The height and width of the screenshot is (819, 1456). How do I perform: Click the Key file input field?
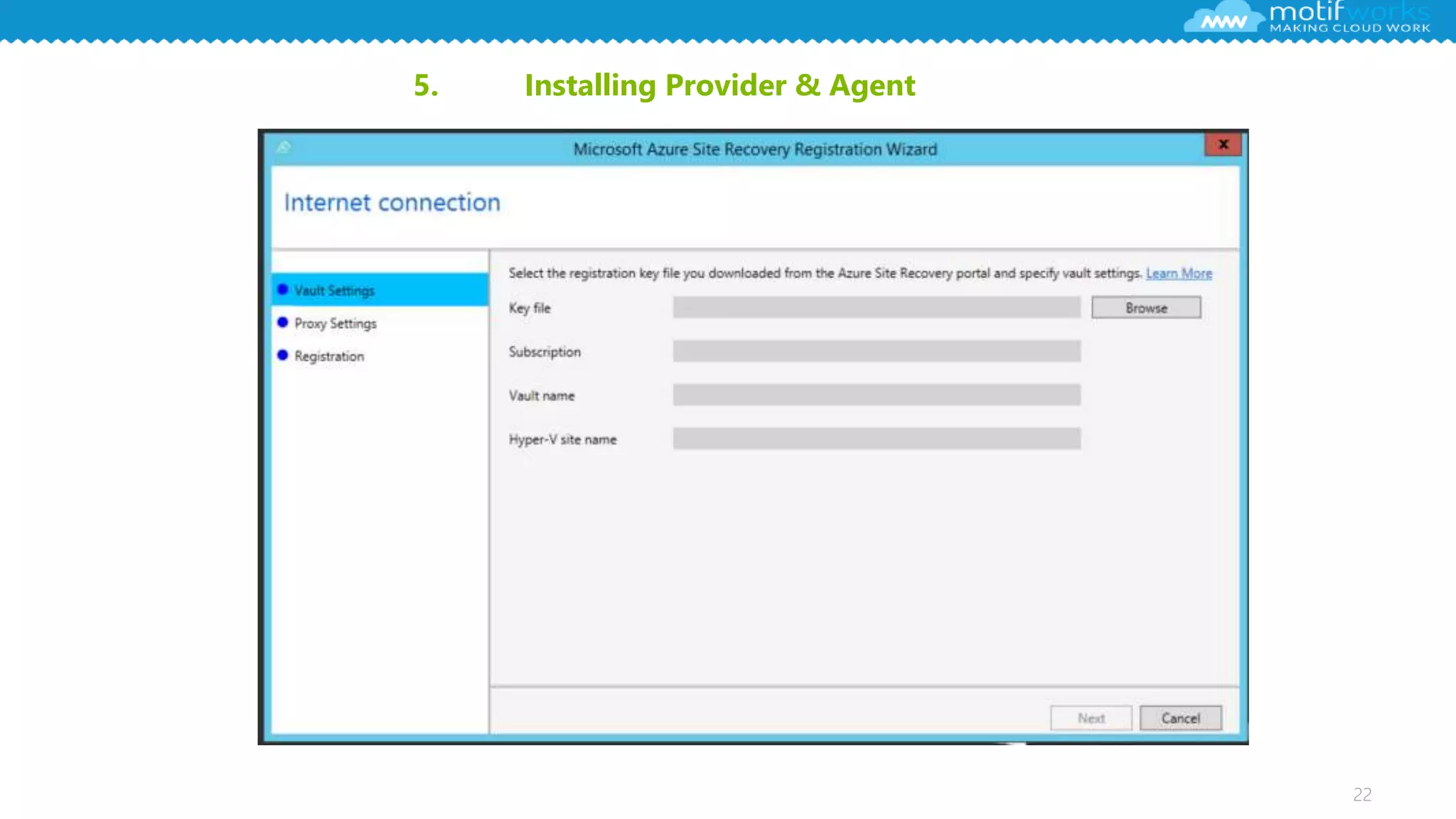point(877,308)
